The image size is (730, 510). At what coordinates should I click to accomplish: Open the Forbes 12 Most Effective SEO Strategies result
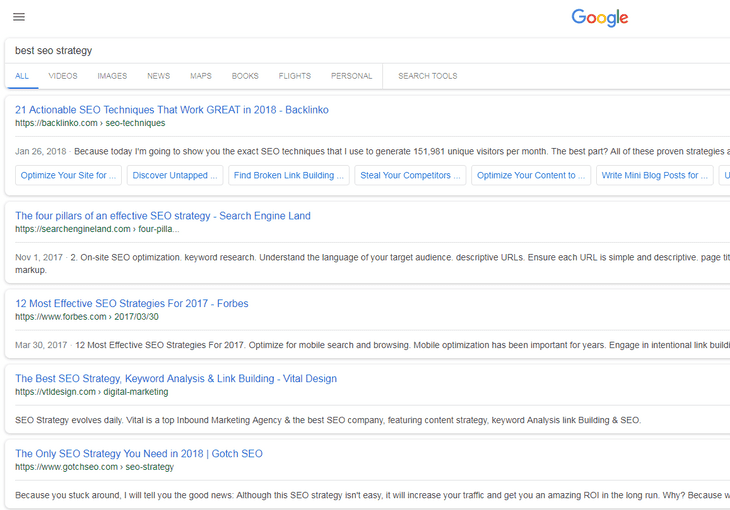(132, 304)
